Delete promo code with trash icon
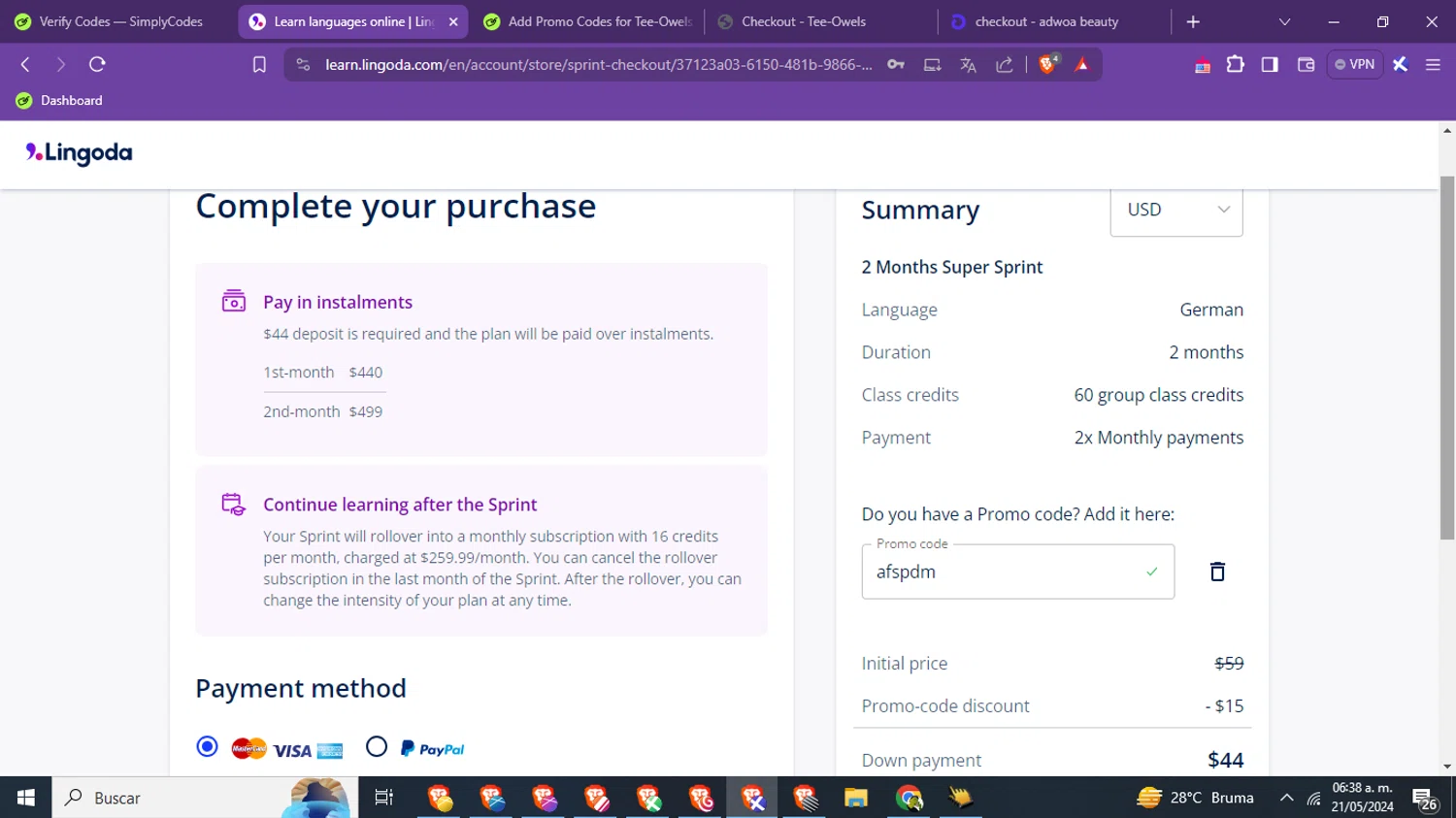Screen dimensions: 1456x818 [x=1217, y=572]
